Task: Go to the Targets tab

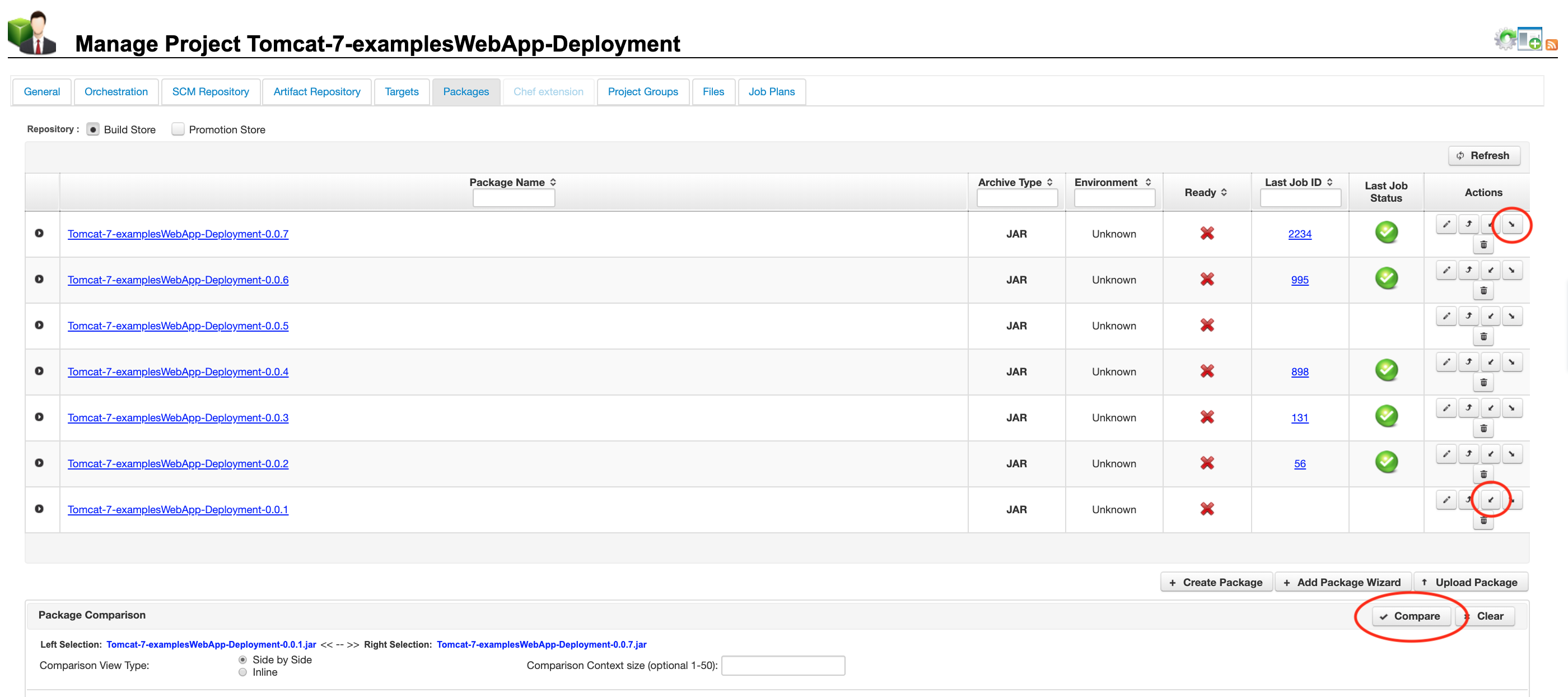Action: pos(402,92)
